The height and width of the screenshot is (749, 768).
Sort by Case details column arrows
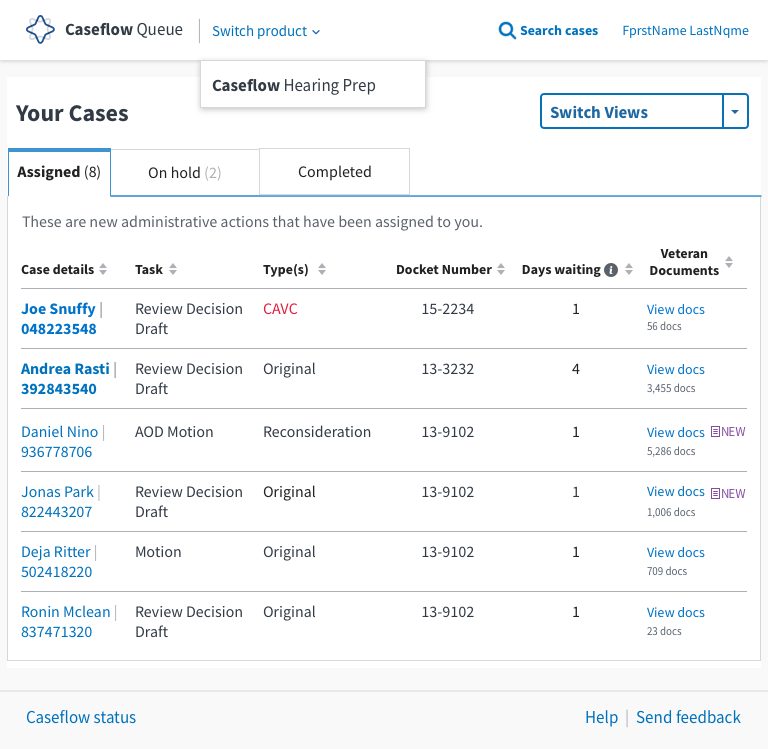pos(103,269)
